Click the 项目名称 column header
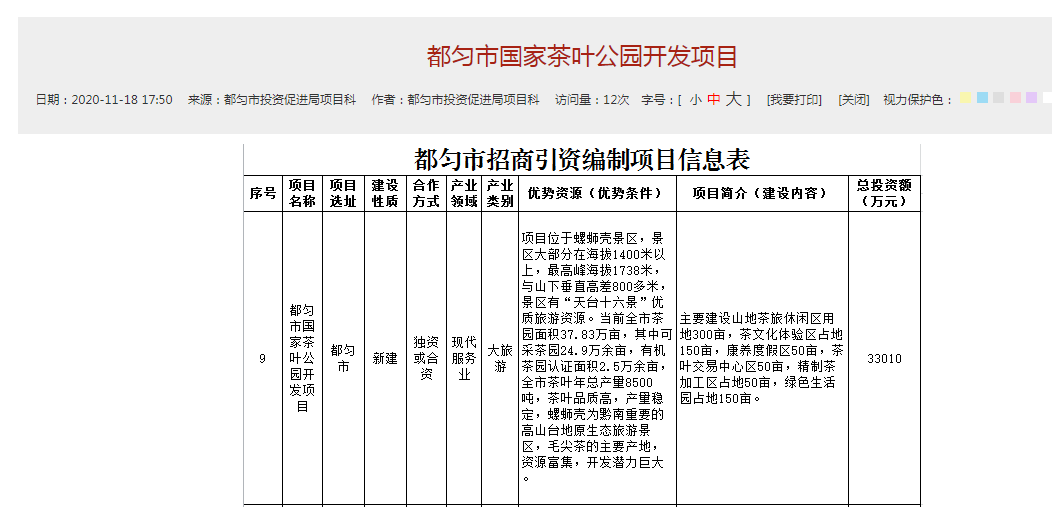 [x=303, y=193]
